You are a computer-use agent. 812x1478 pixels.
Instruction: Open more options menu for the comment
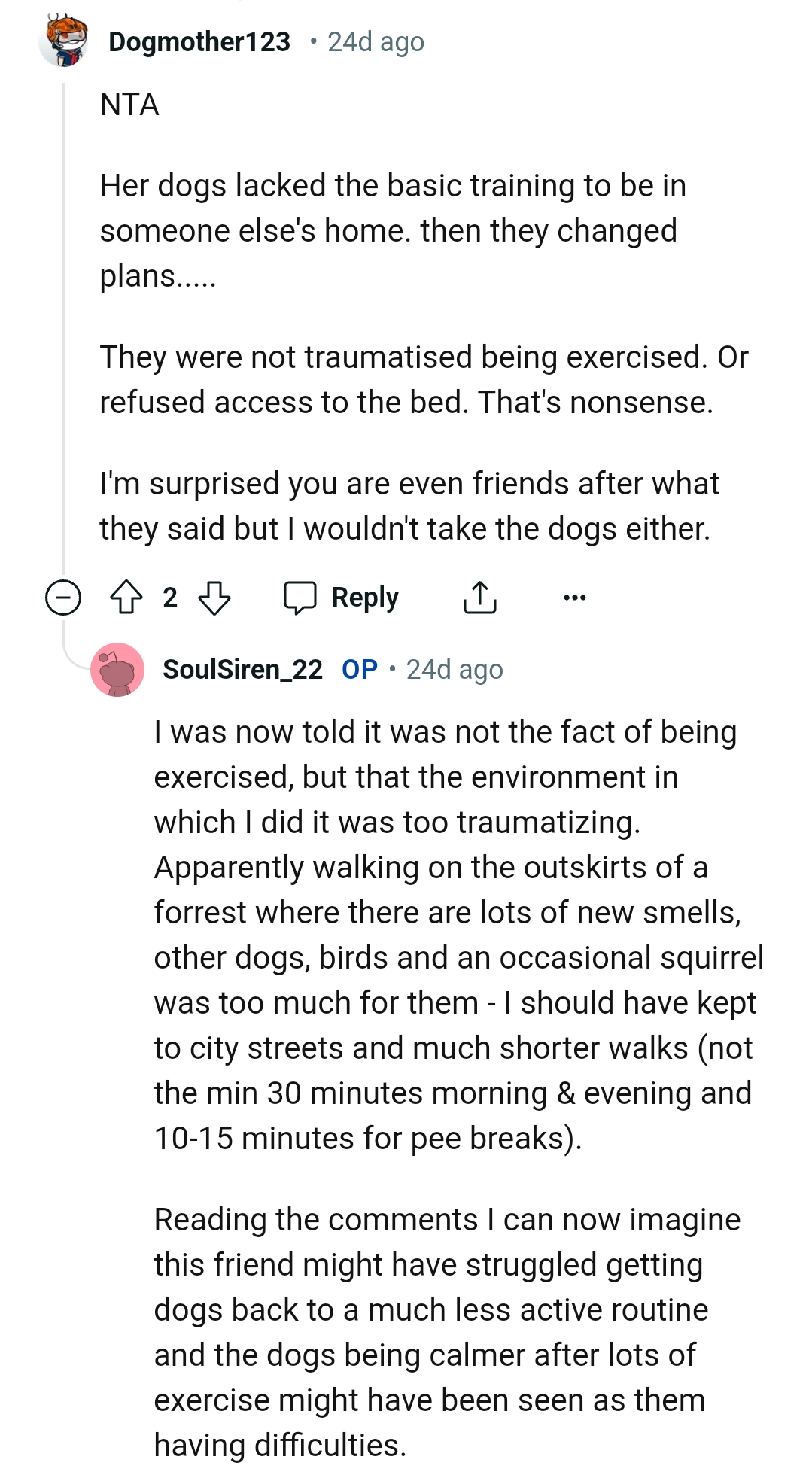coord(575,597)
